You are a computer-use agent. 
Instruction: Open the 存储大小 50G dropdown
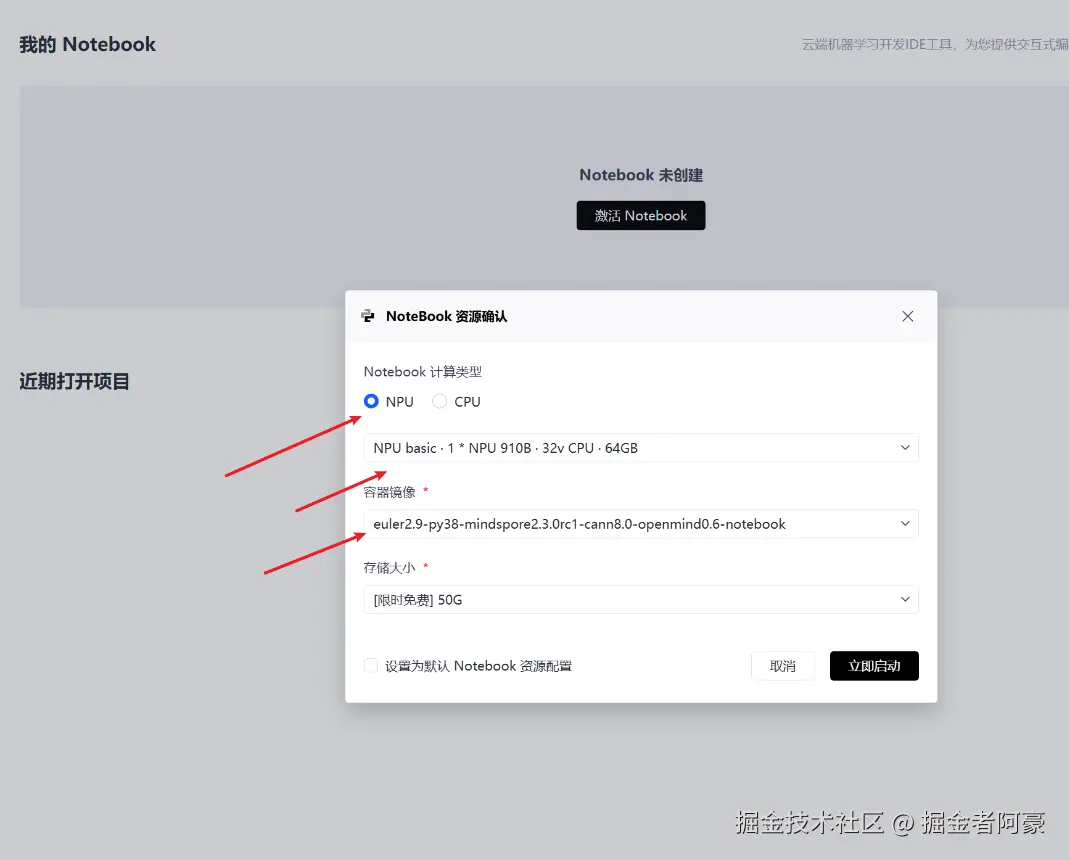[x=641, y=599]
